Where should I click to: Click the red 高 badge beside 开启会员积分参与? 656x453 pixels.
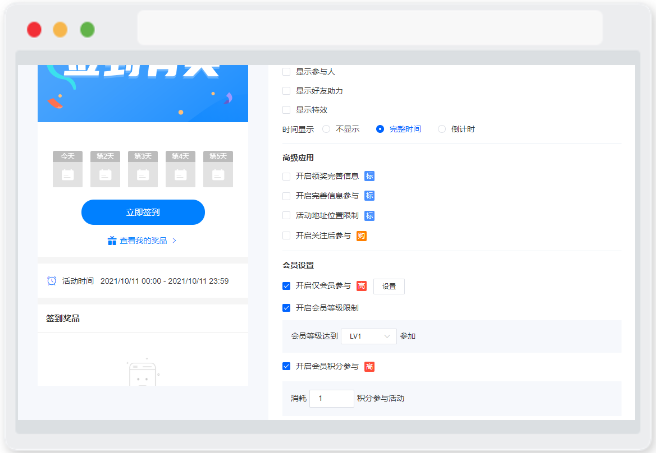click(x=369, y=366)
